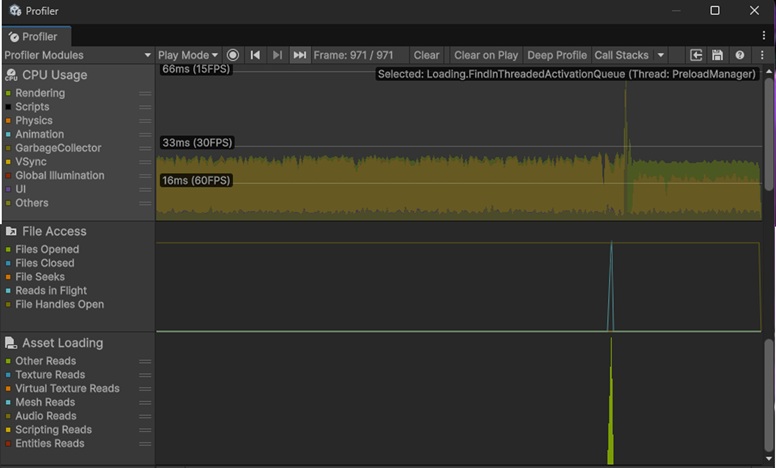Select the File Handles Open counter
Viewport: 776px width, 468px height.
pyautogui.click(x=59, y=304)
